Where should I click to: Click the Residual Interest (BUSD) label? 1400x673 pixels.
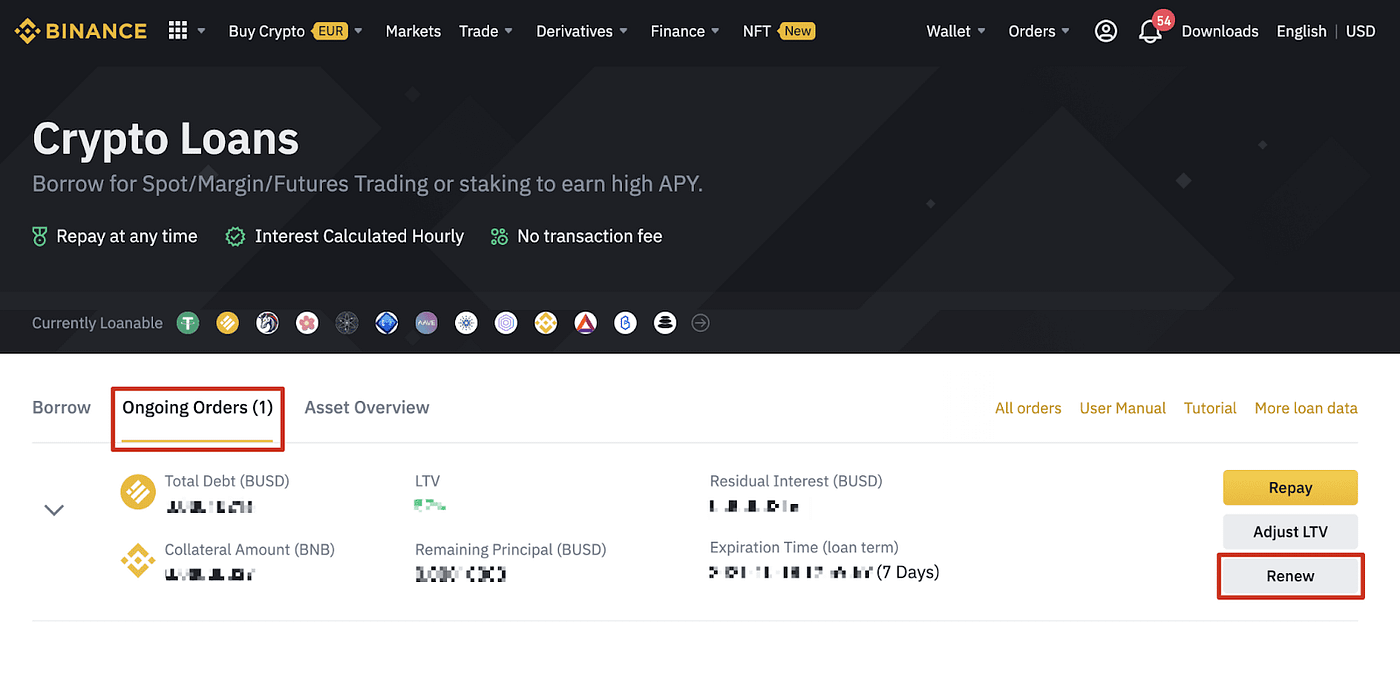796,481
